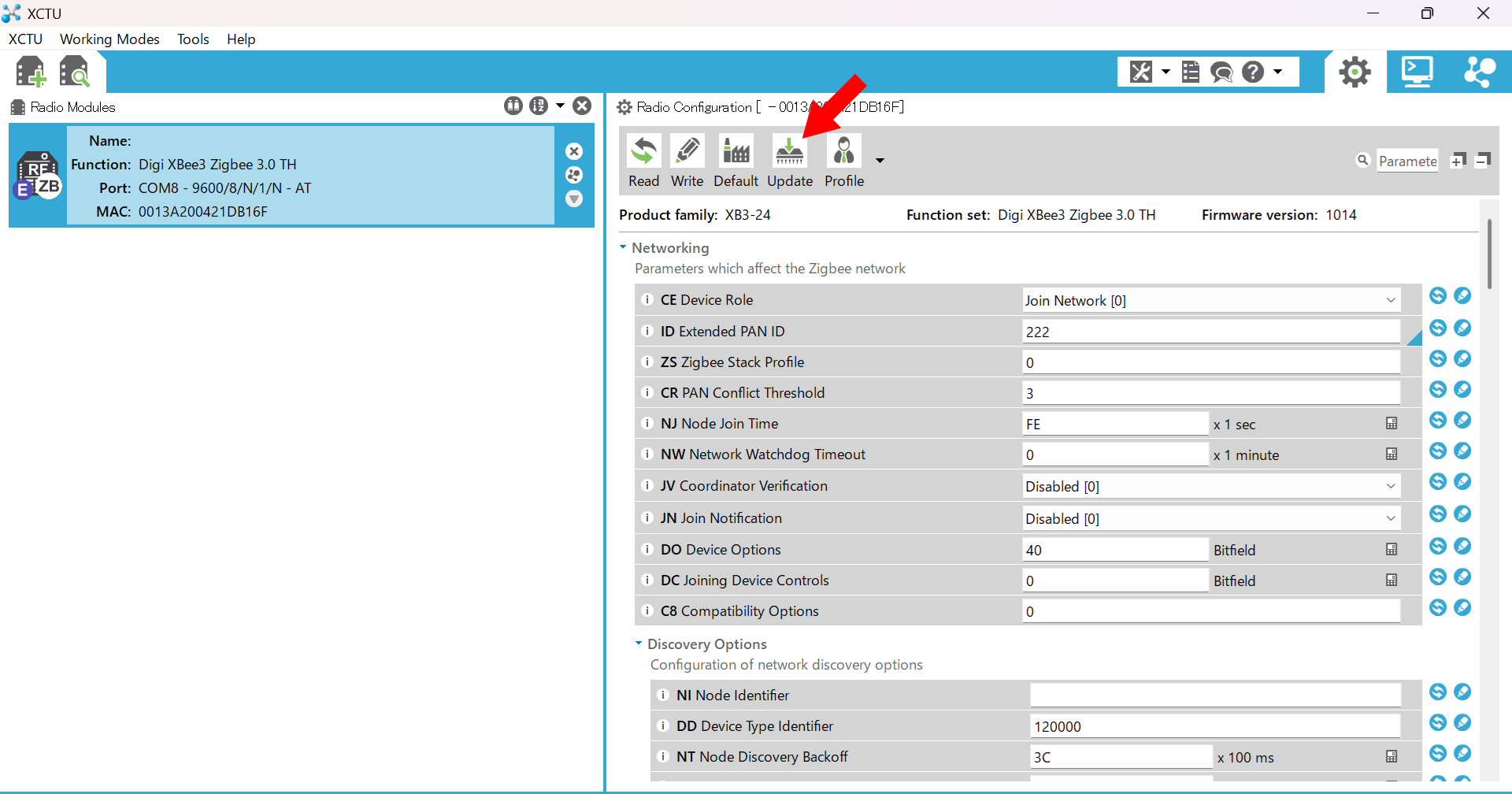Open the feedback speech bubble icon
The width and height of the screenshot is (1512, 794).
click(1221, 72)
